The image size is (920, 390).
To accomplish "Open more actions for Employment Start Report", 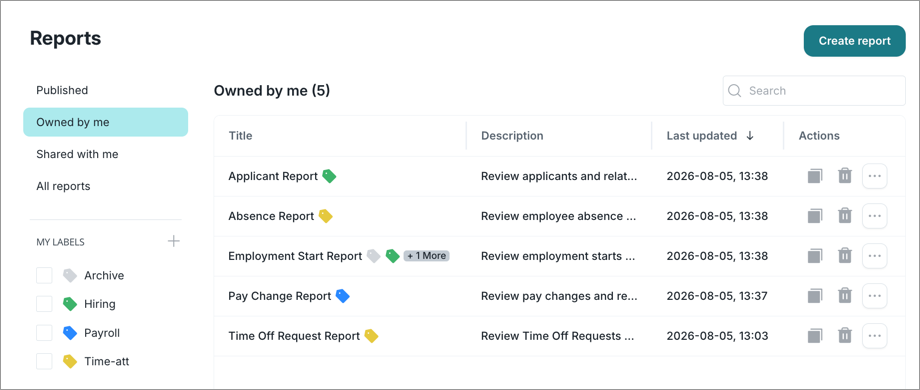I will point(874,256).
